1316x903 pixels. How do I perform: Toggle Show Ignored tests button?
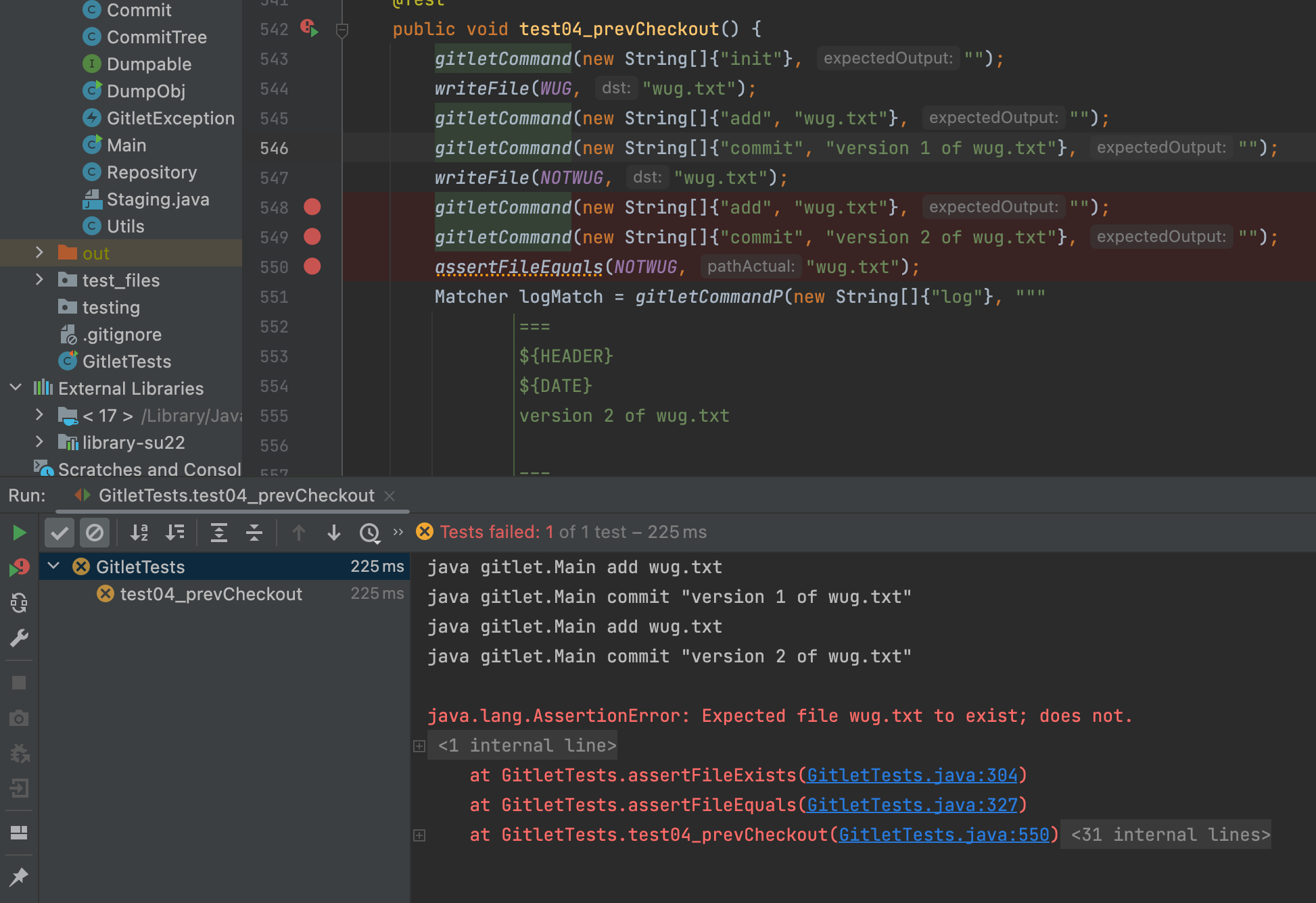tap(95, 533)
